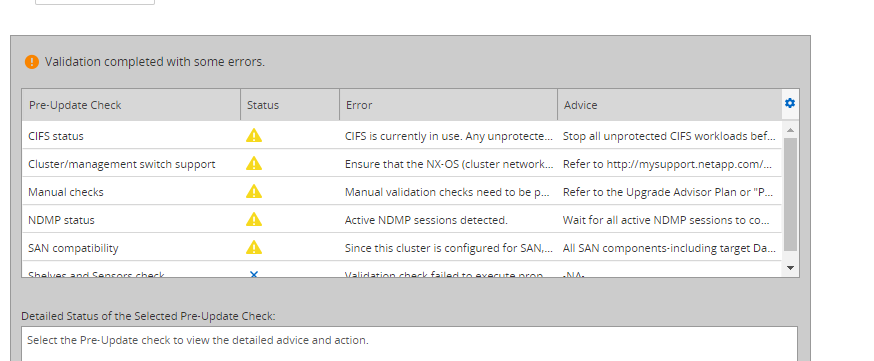This screenshot has height=361, width=874.
Task: Select the CIFS status row
Action: pyautogui.click(x=402, y=135)
